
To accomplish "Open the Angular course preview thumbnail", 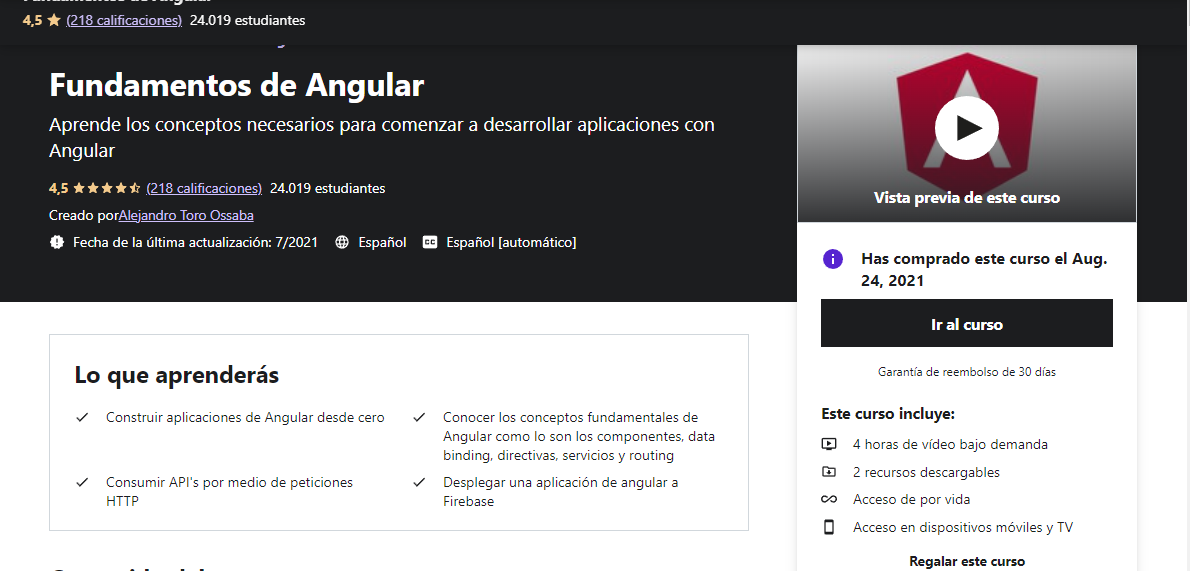I will 966,134.
